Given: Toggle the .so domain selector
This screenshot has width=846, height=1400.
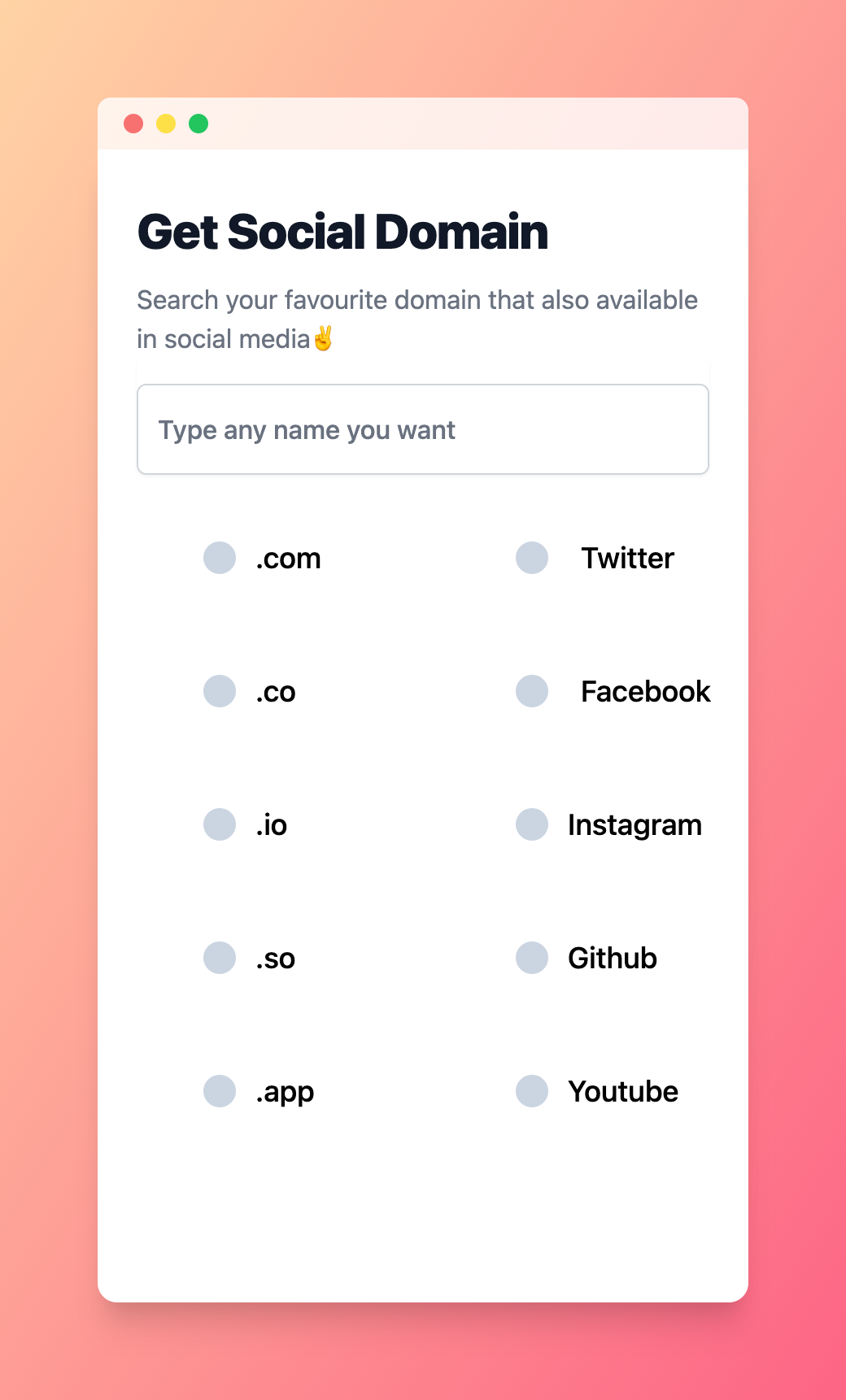Looking at the screenshot, I should coord(219,958).
